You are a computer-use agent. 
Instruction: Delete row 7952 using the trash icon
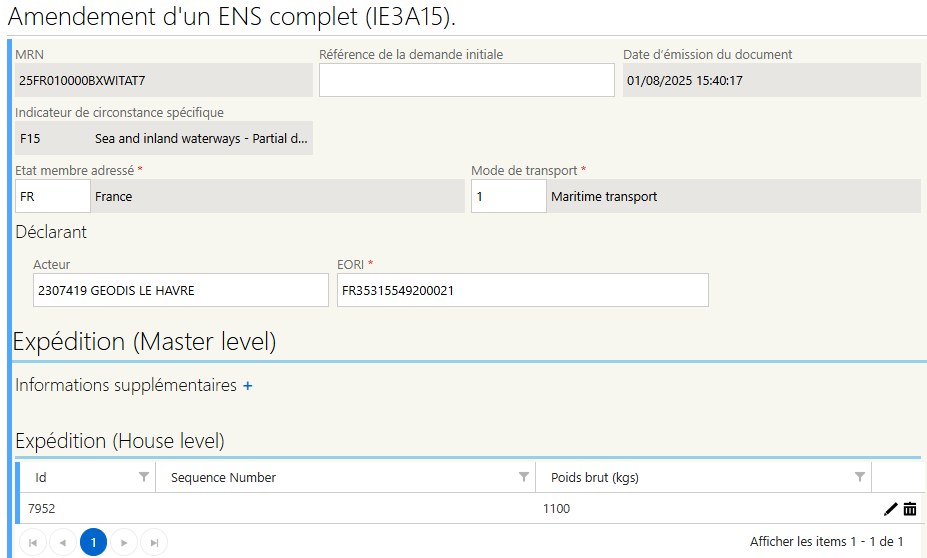[x=910, y=509]
